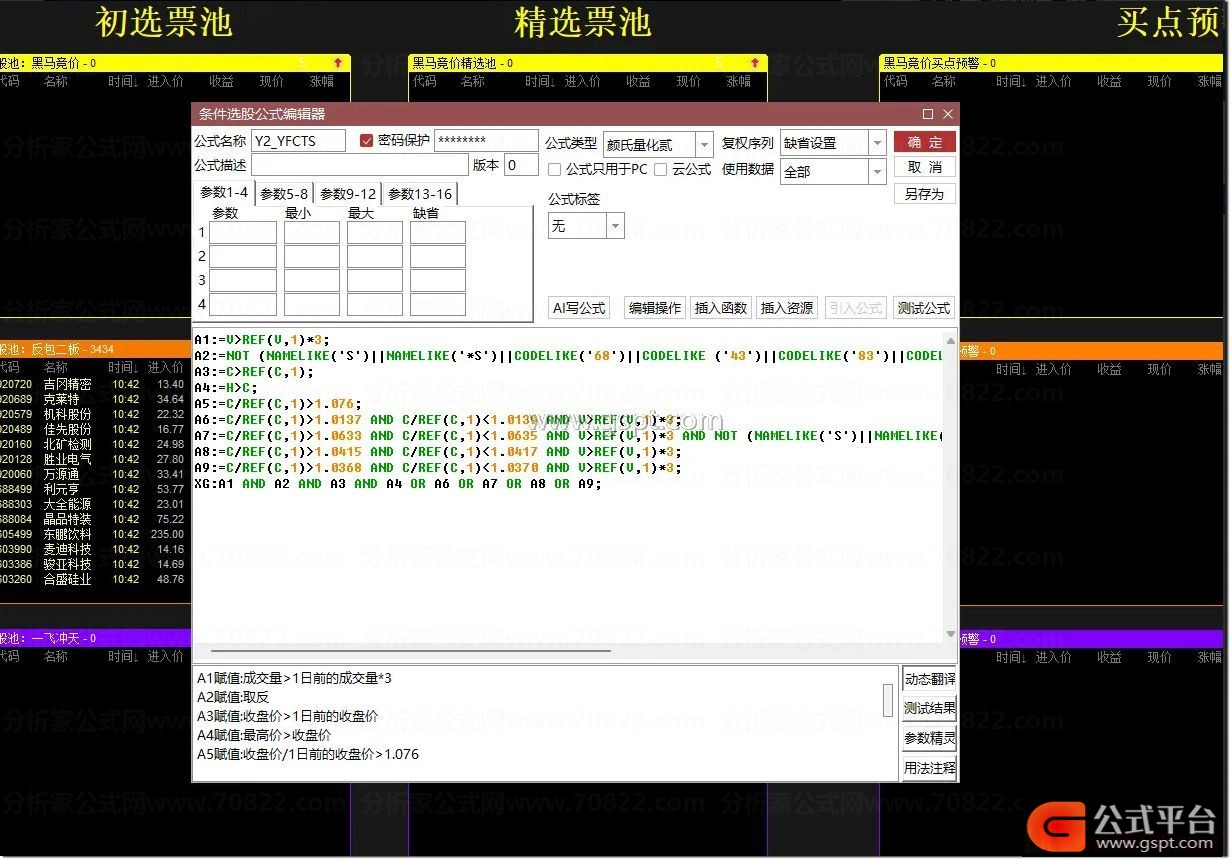
Task: Click the 公式描述 input field
Action: tap(359, 165)
